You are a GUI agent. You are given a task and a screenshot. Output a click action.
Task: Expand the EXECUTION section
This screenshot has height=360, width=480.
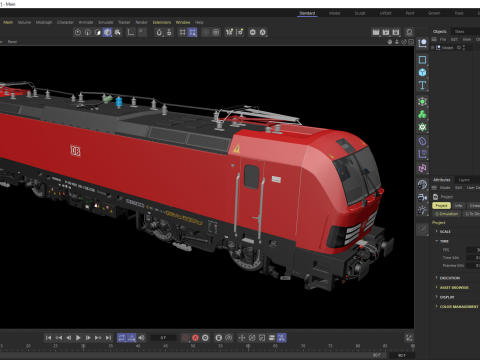(x=437, y=278)
